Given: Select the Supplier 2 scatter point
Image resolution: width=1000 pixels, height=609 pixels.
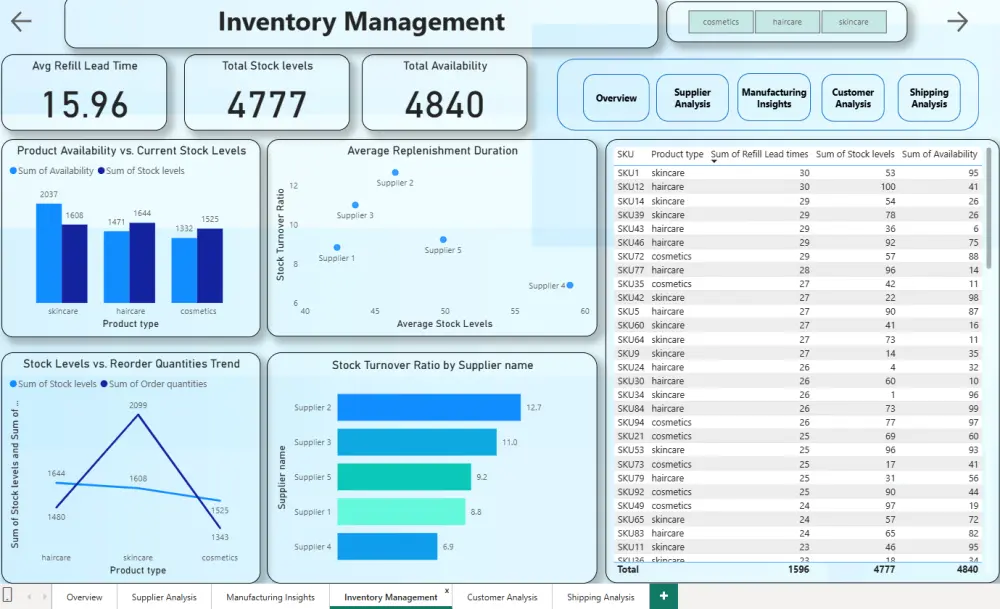Looking at the screenshot, I should [x=395, y=172].
